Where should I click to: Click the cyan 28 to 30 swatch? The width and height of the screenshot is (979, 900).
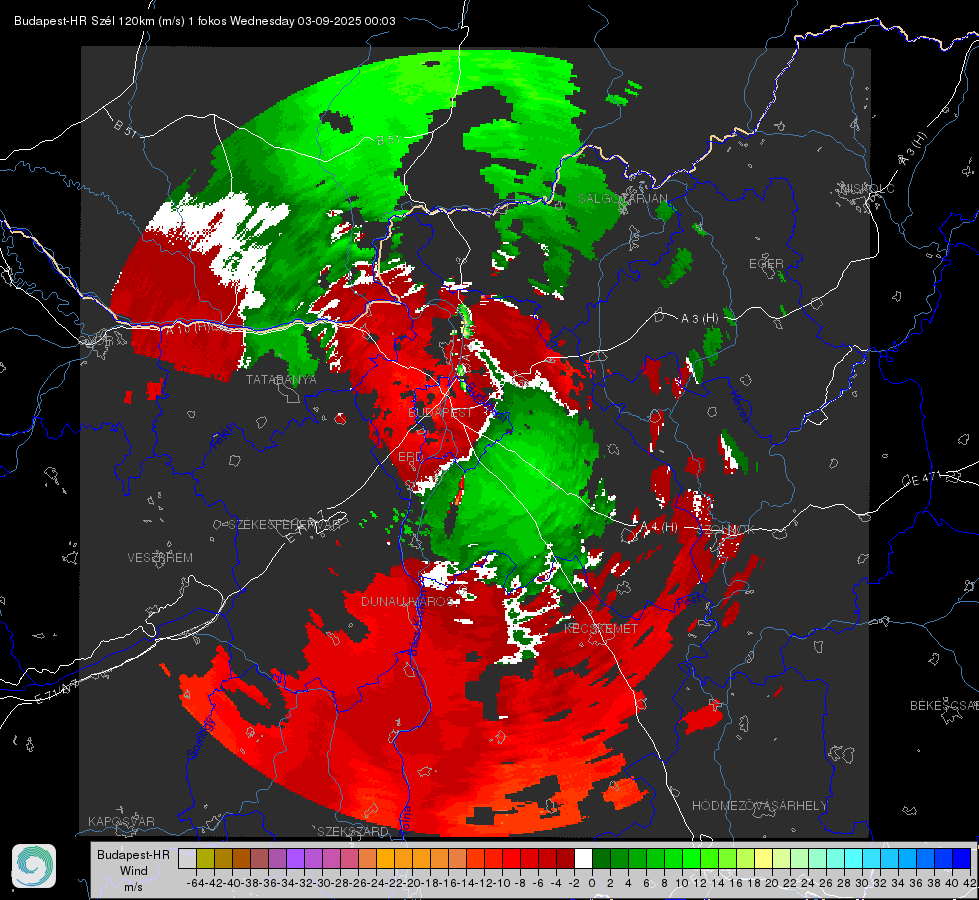pos(854,859)
